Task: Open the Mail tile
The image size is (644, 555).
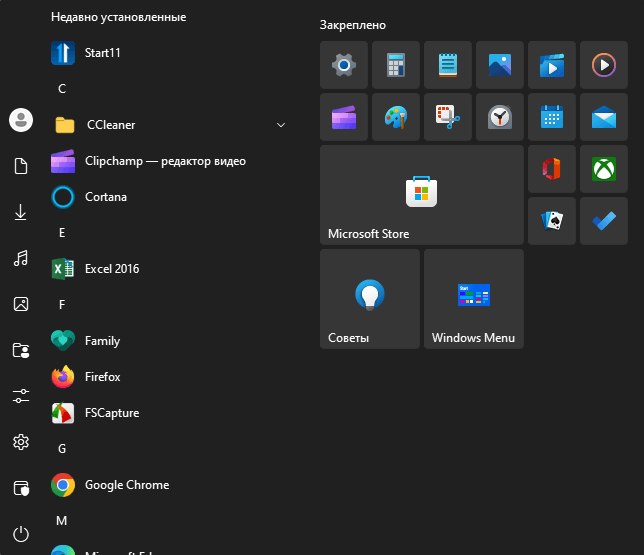Action: 604,117
